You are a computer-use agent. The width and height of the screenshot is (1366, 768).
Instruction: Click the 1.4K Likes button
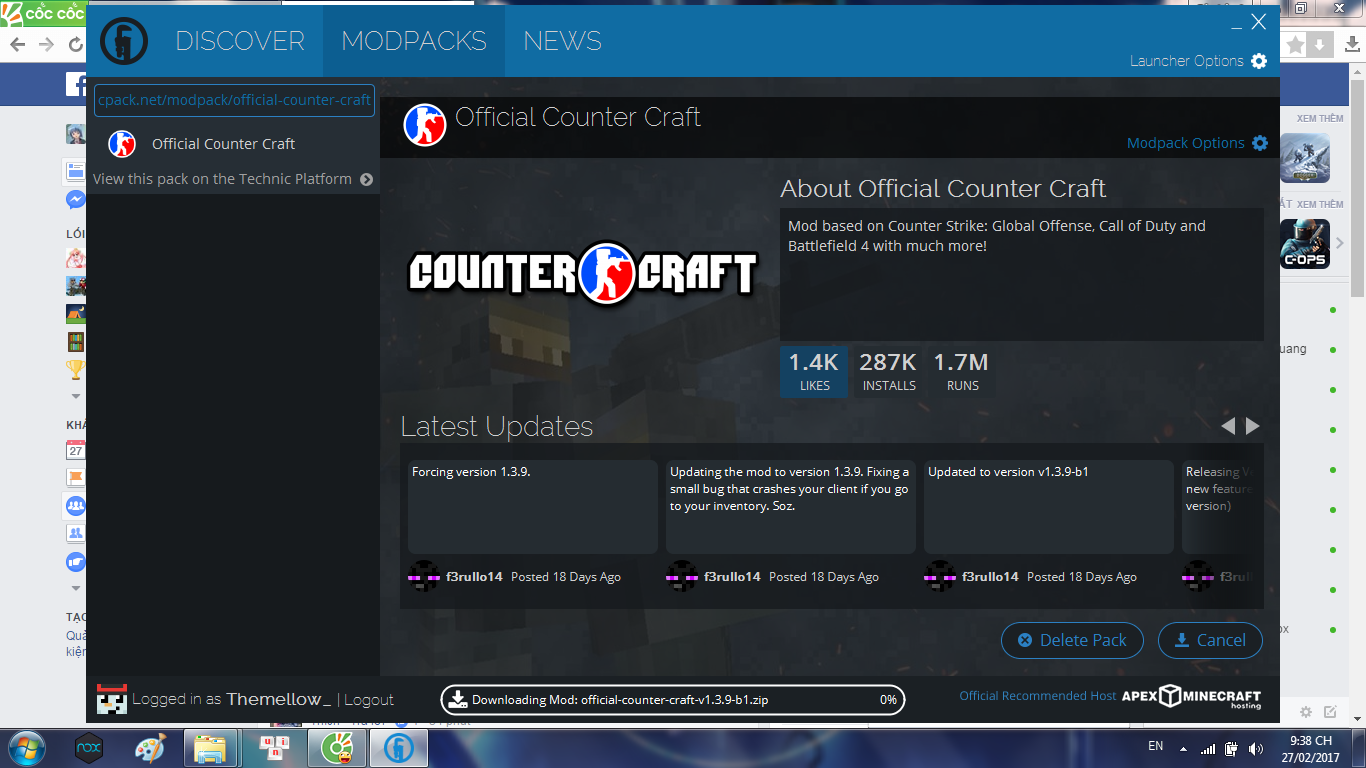pos(815,372)
